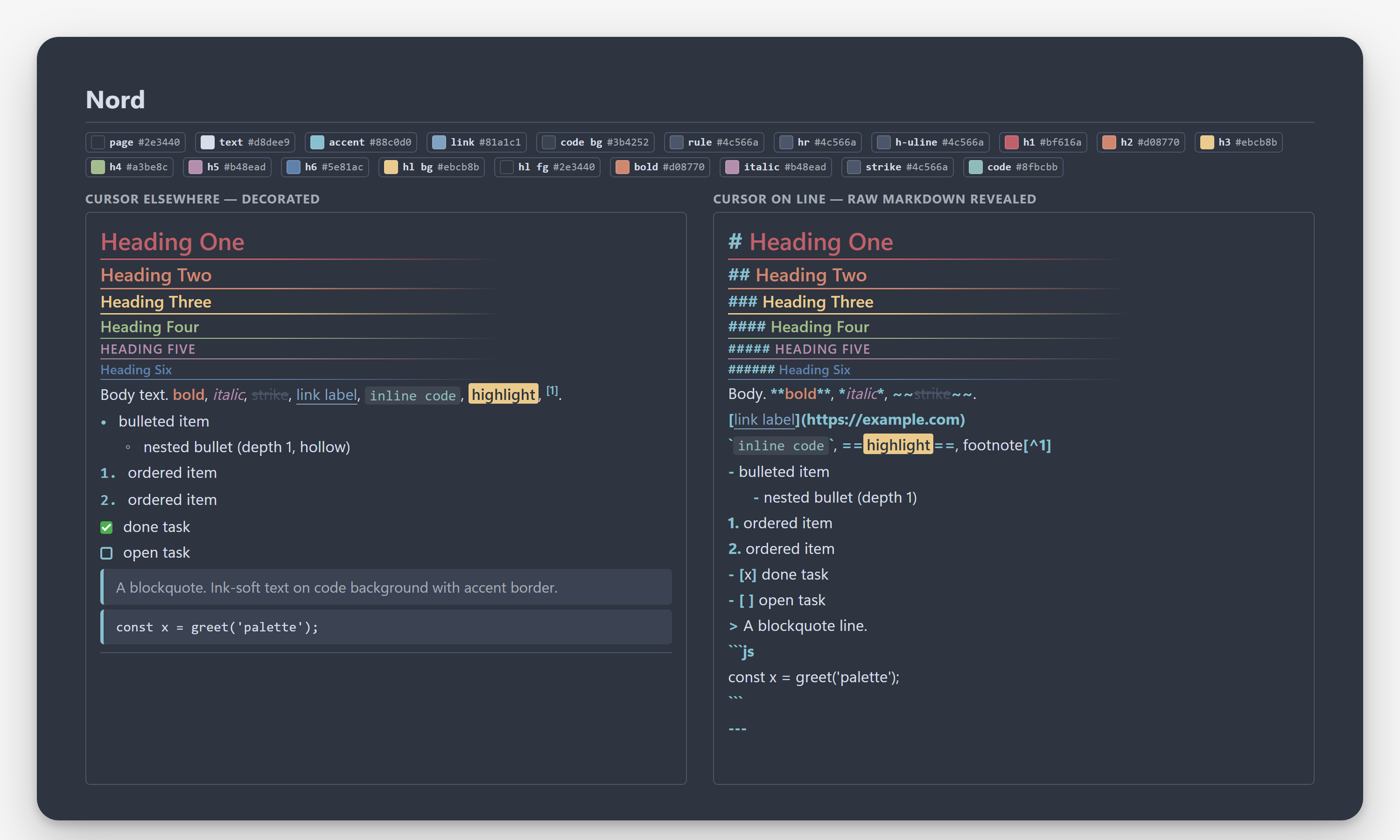Click the ```js code fence opener

tap(742, 651)
